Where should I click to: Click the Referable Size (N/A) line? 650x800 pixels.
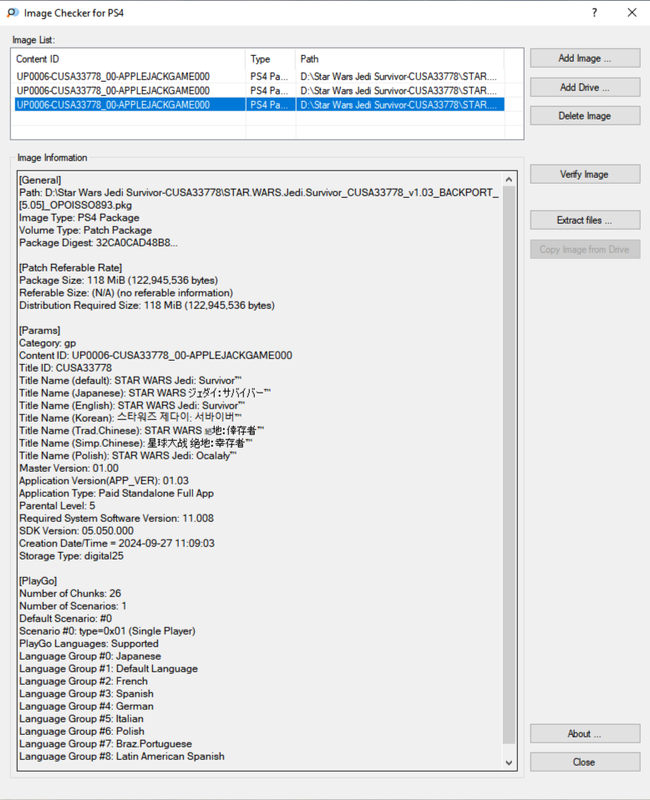click(126, 293)
